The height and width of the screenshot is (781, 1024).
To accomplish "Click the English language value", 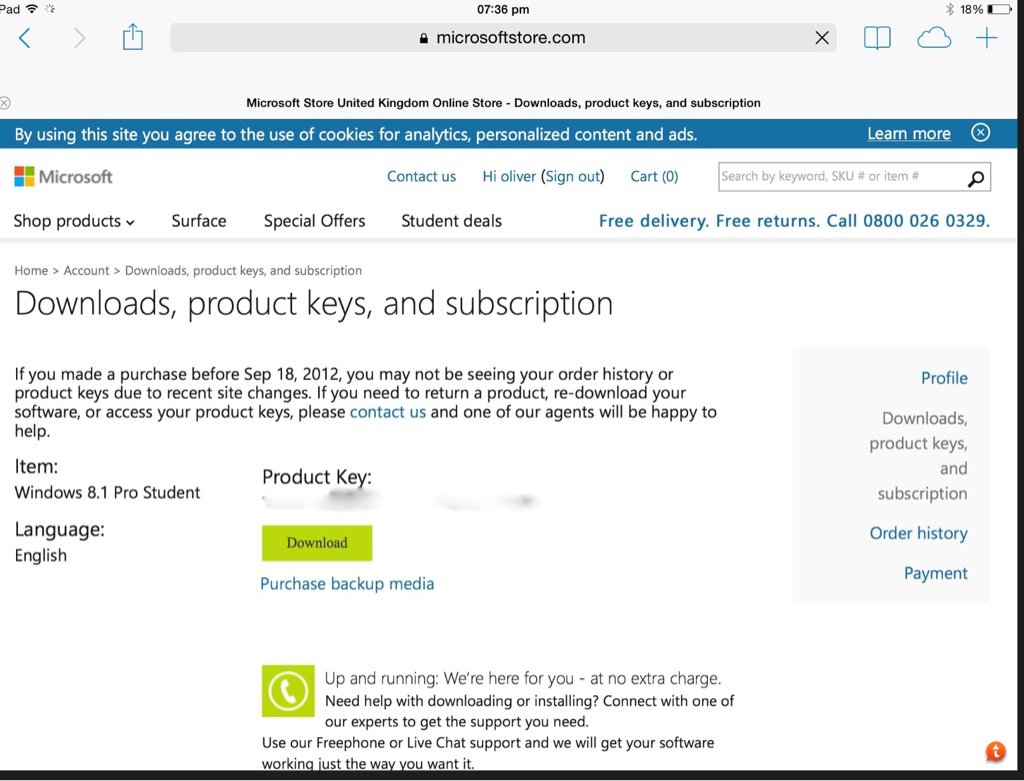I will [x=40, y=556].
